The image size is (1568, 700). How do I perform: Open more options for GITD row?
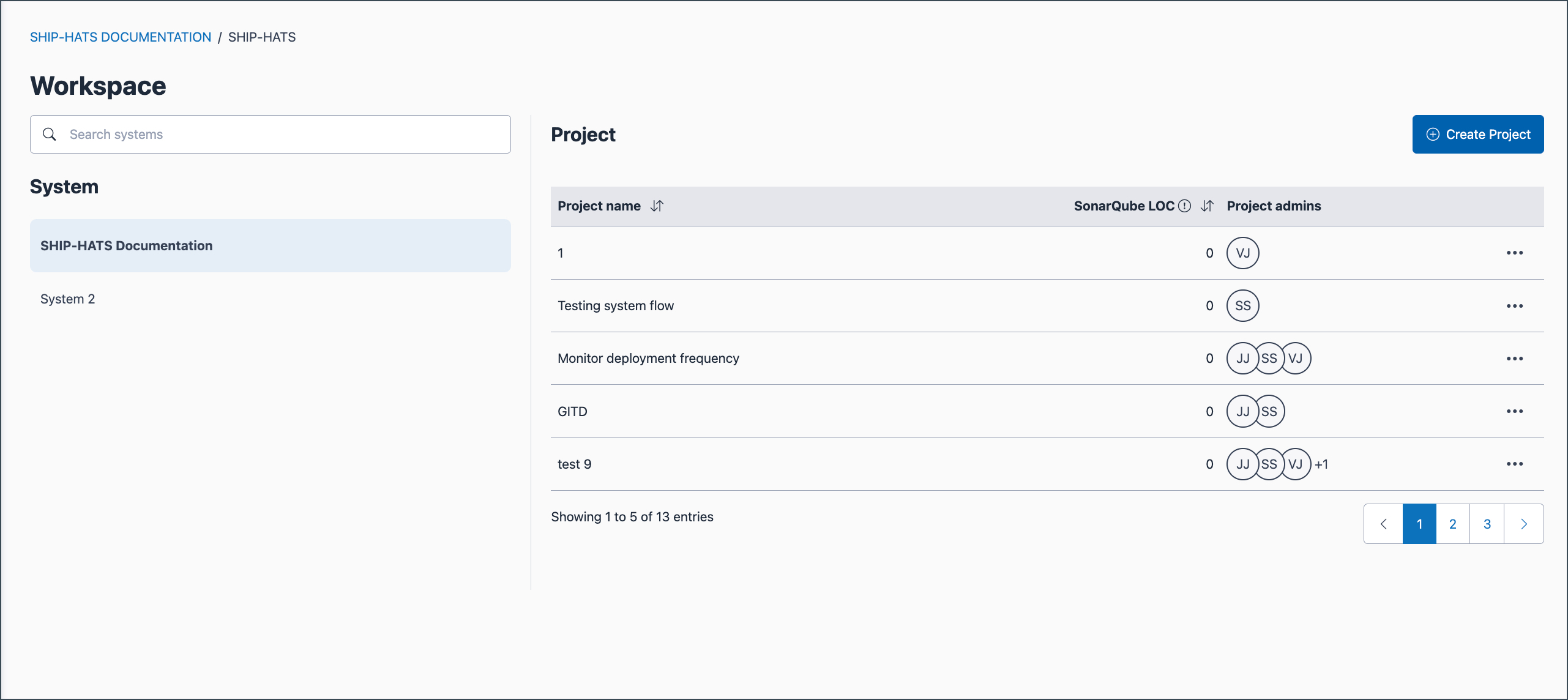1515,411
